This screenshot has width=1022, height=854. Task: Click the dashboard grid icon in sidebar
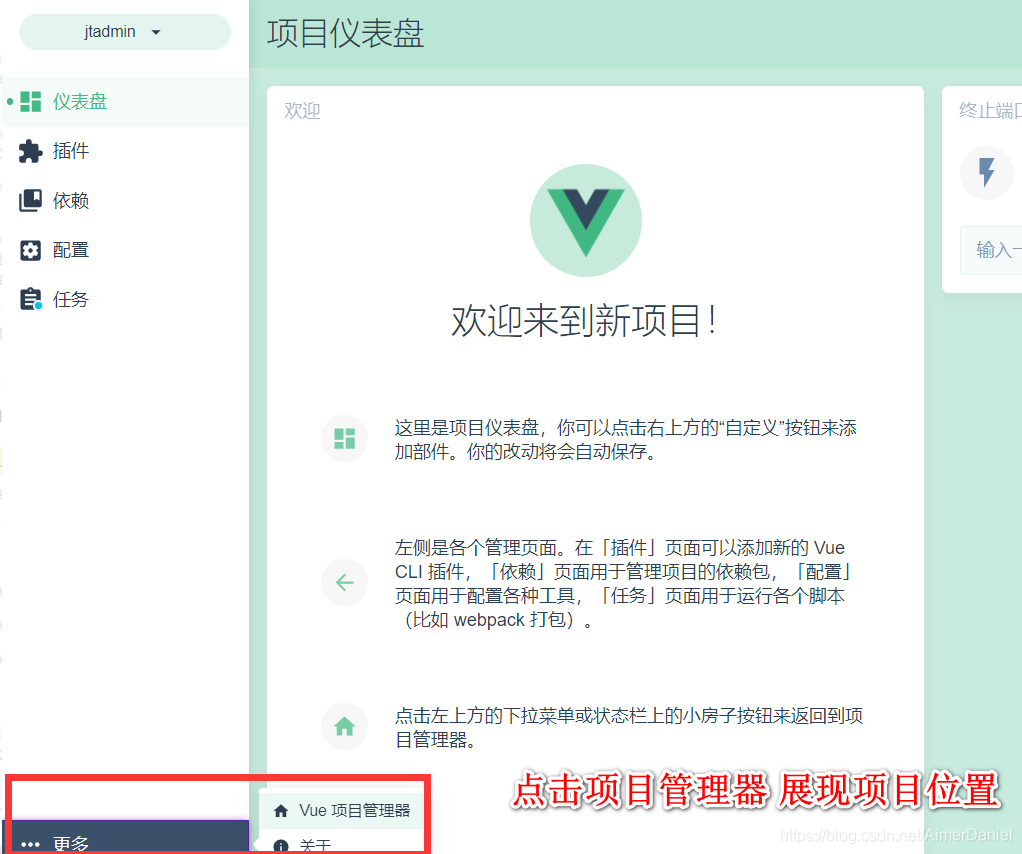(x=31, y=102)
